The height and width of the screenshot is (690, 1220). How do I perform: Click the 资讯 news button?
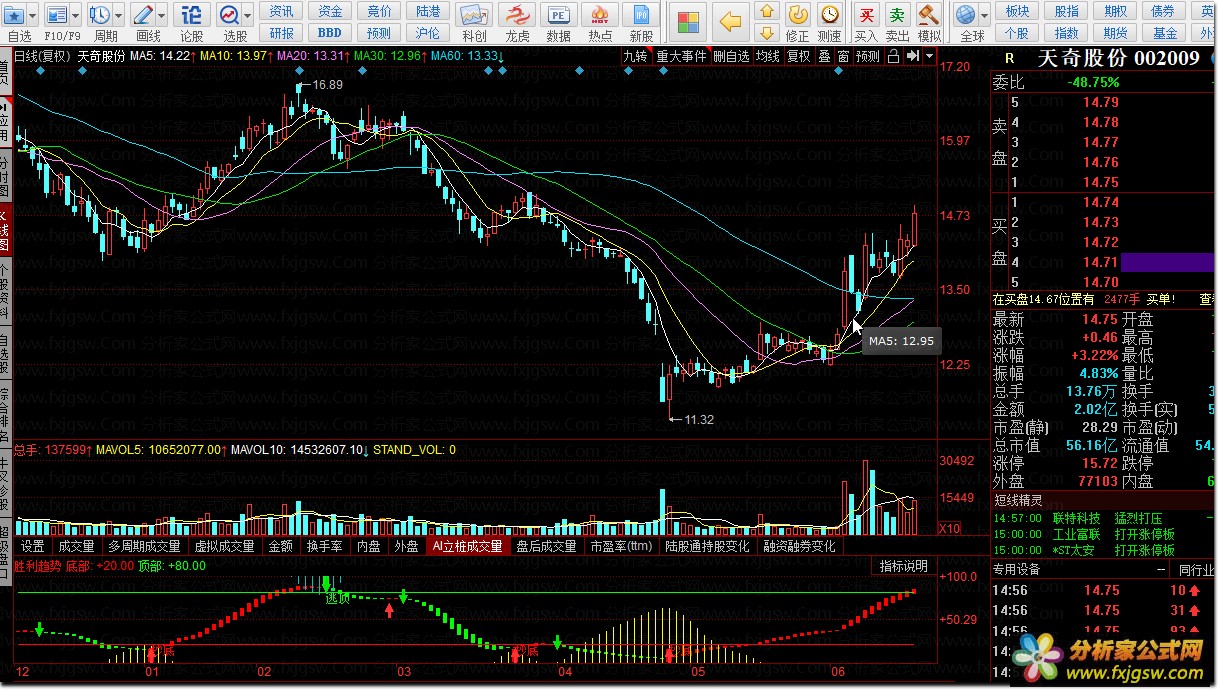pos(282,11)
